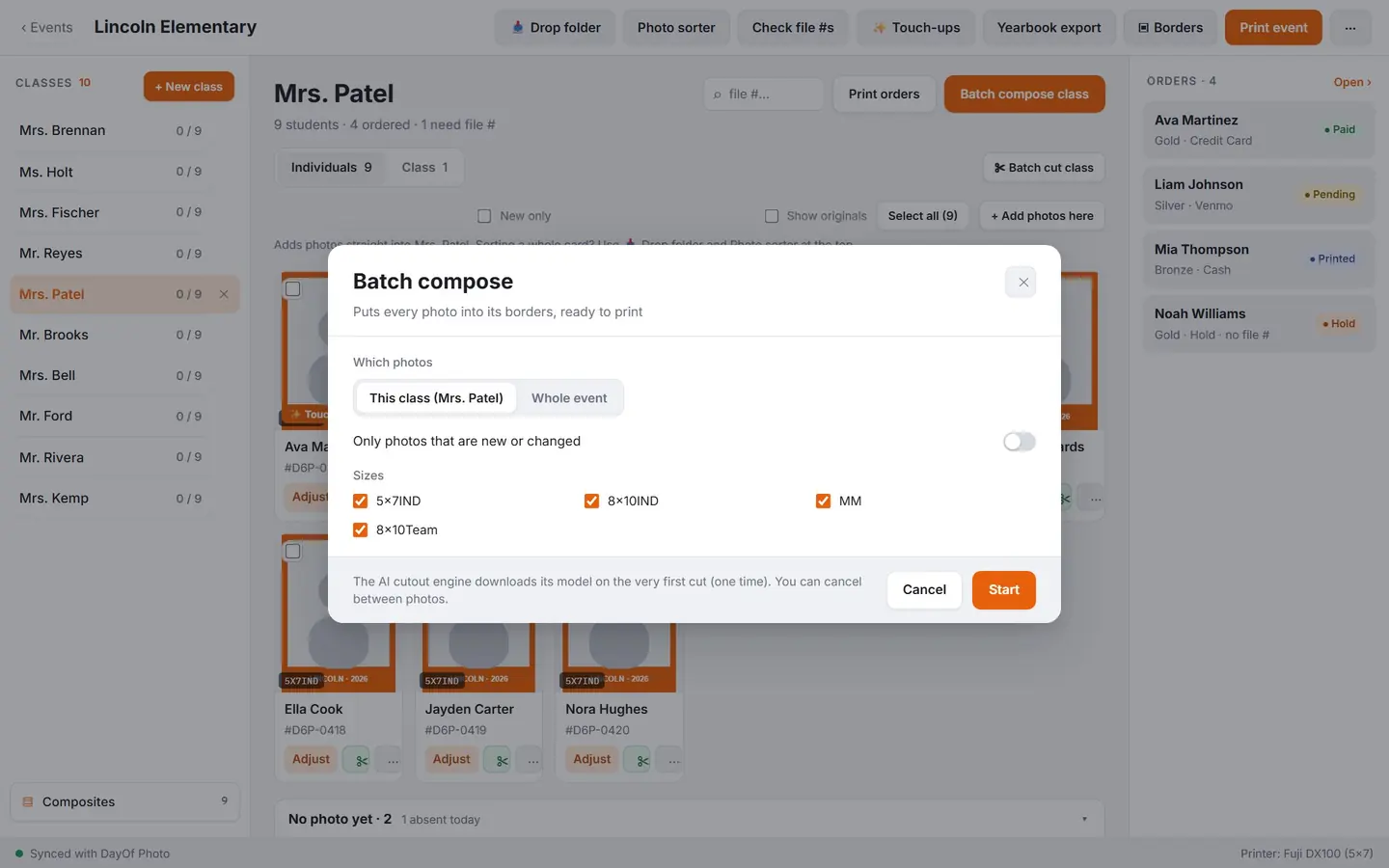The width and height of the screenshot is (1389, 868).
Task: Open the Composites section in the sidebar
Action: pyautogui.click(x=124, y=801)
